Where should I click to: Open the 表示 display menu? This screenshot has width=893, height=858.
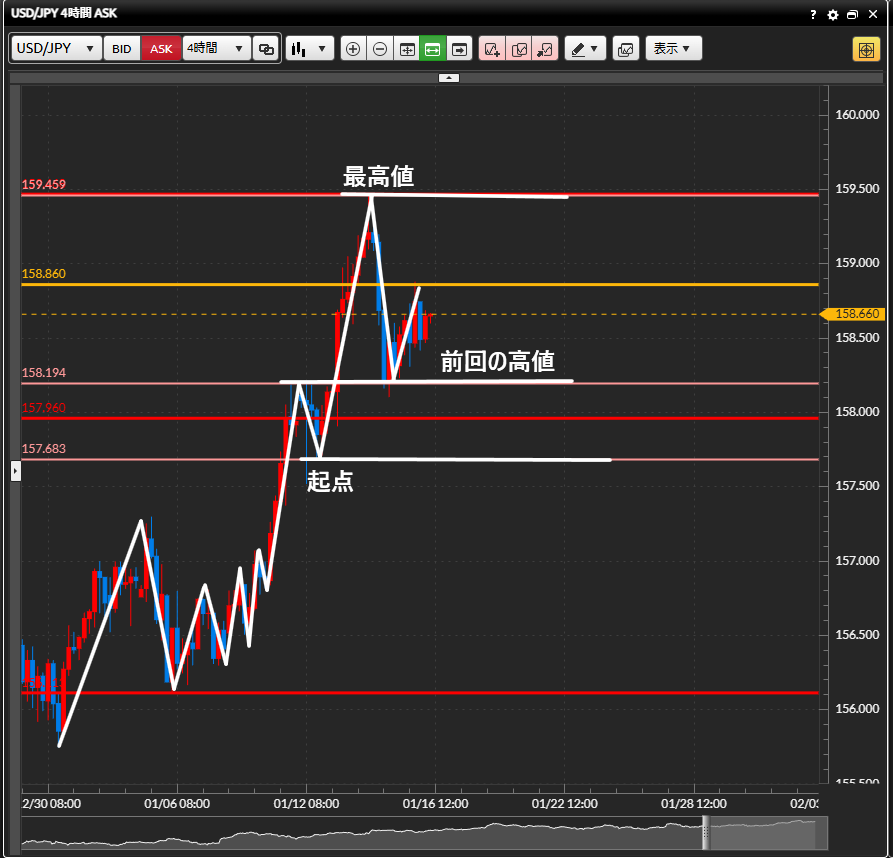tap(673, 49)
